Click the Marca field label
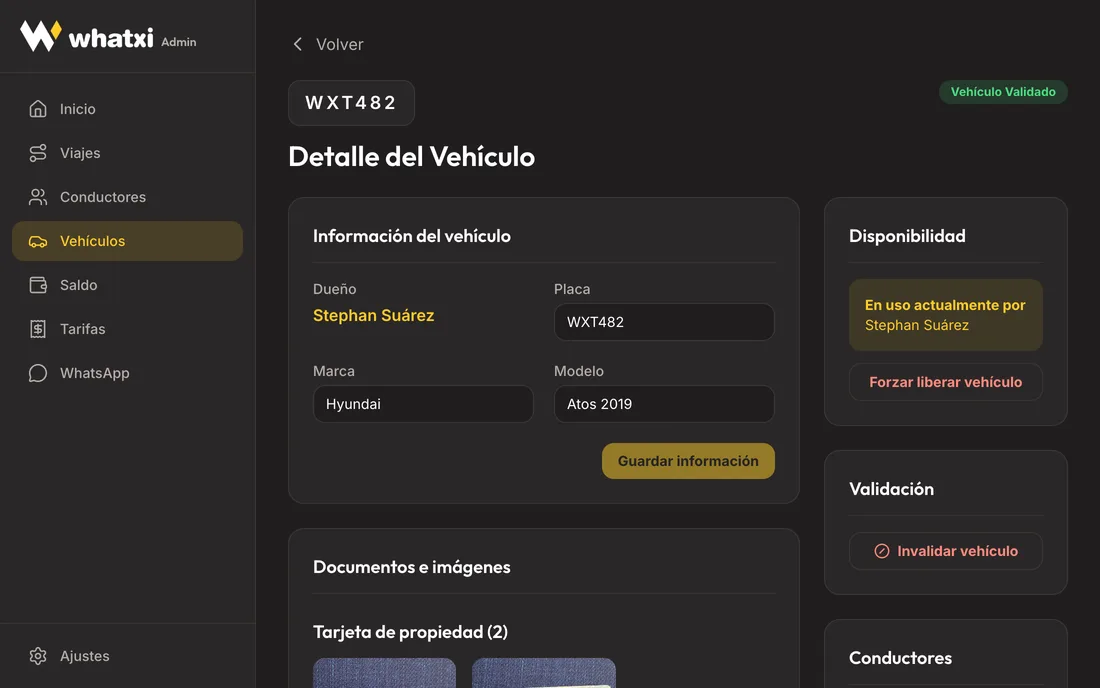Image resolution: width=1100 pixels, height=688 pixels. (x=334, y=371)
